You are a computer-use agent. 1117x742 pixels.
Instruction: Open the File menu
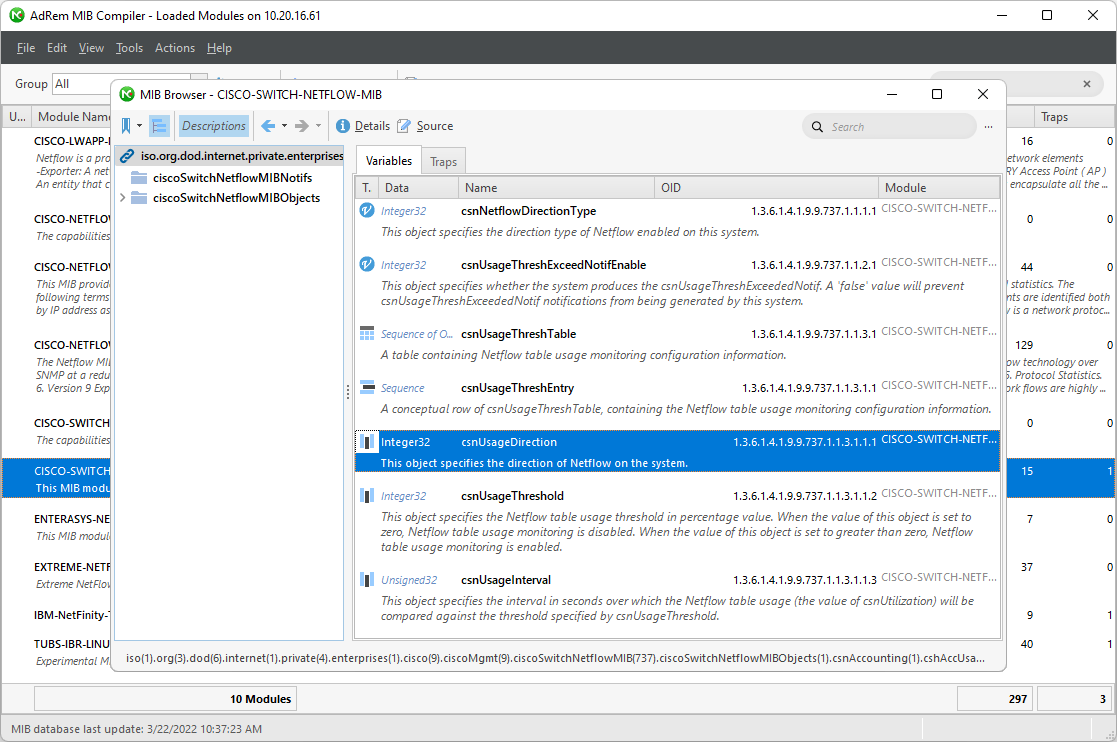(x=26, y=48)
